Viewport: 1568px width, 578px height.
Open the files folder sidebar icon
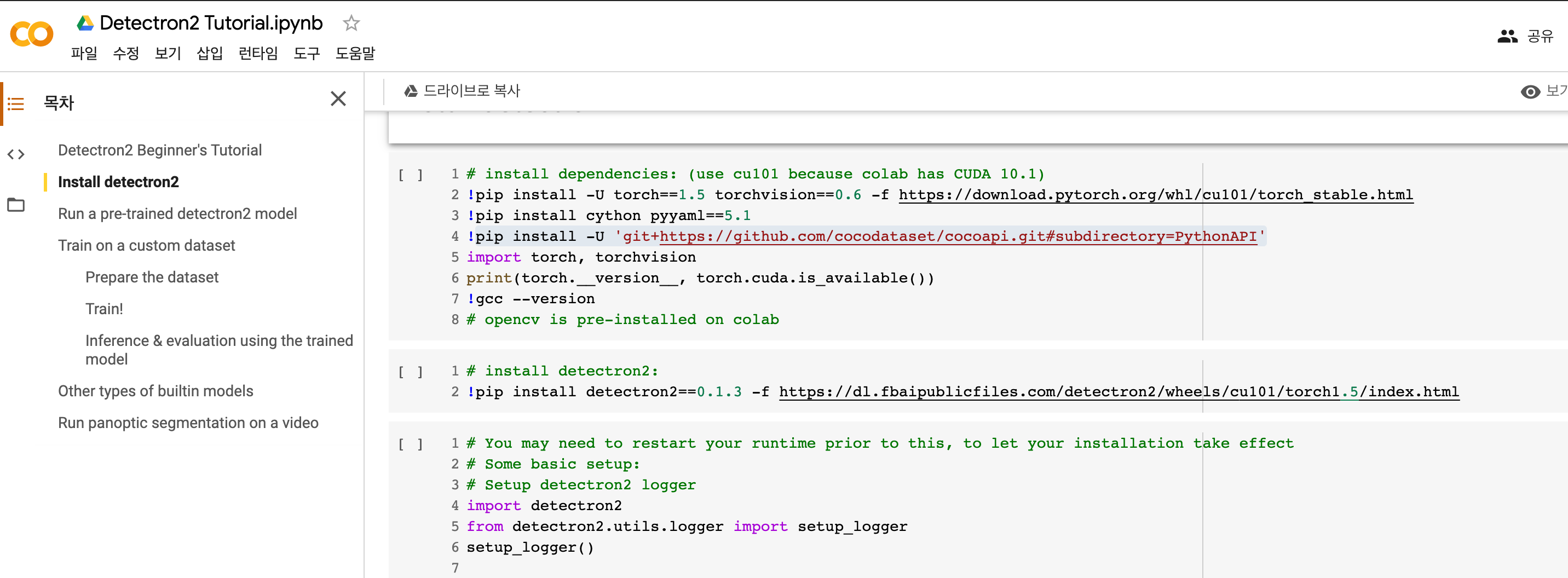[x=16, y=205]
